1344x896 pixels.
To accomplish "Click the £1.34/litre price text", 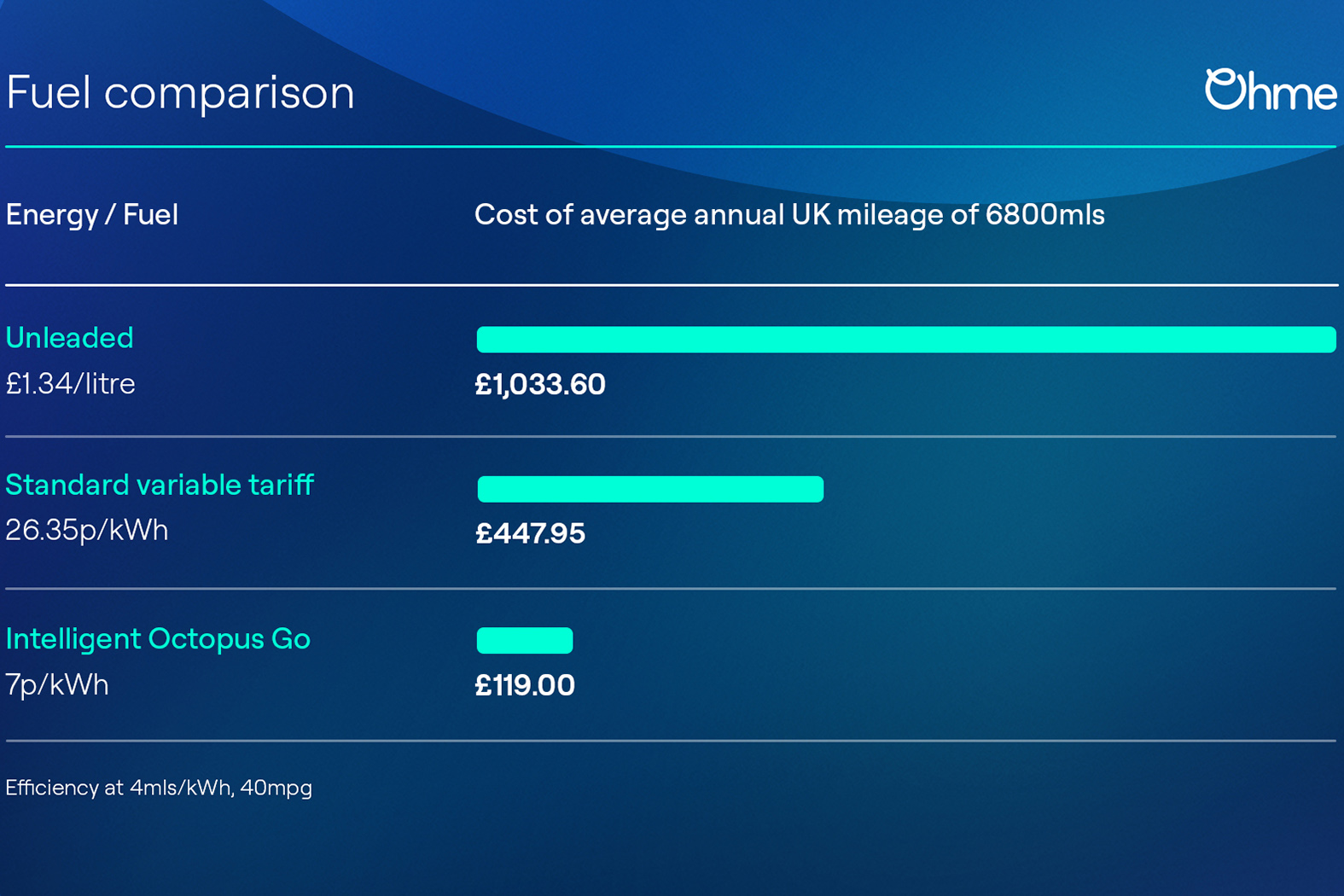I will click(x=71, y=384).
